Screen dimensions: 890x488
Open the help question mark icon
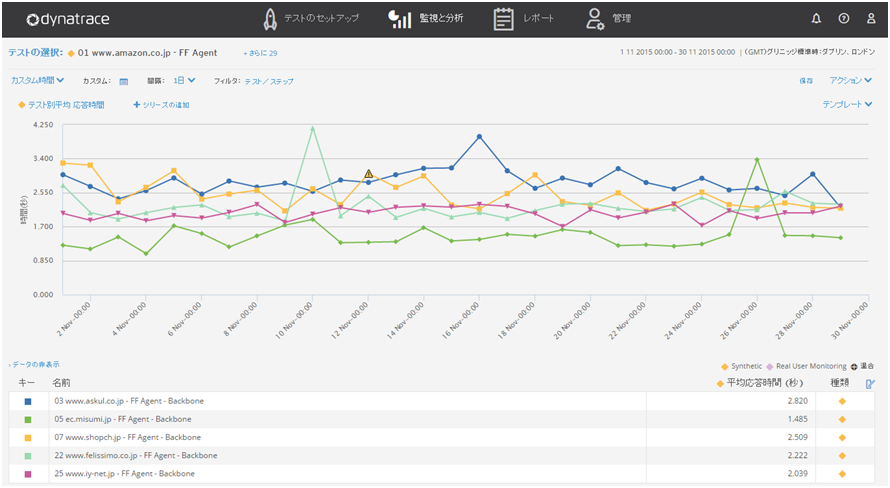pos(844,19)
